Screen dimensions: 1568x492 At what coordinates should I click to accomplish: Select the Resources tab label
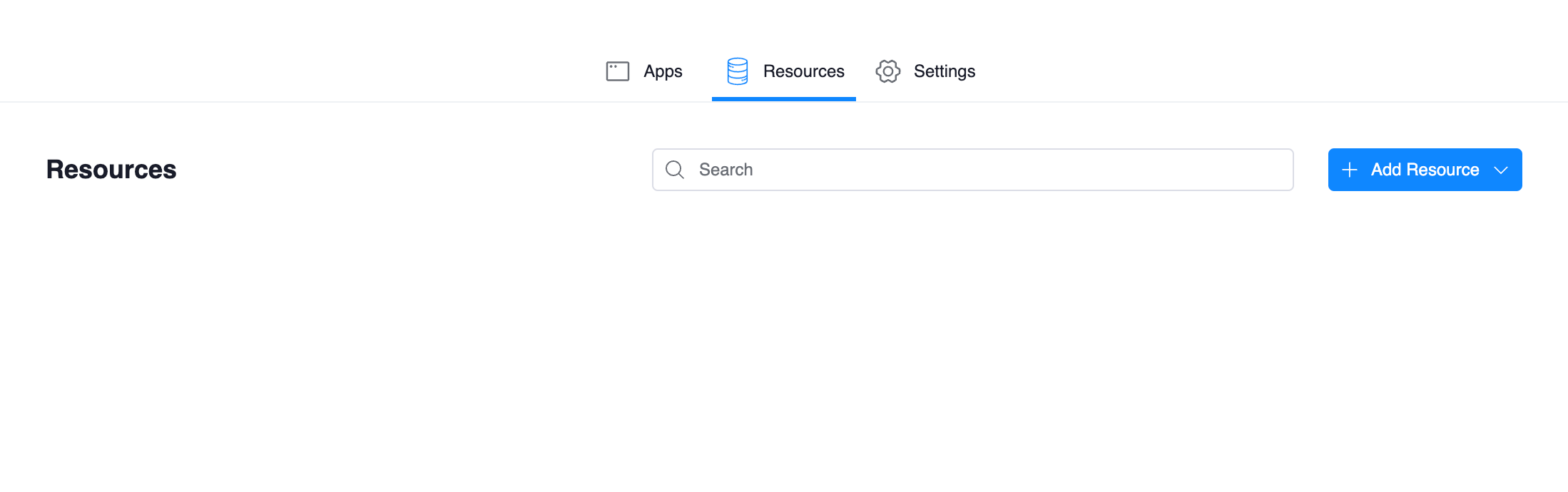pos(803,71)
